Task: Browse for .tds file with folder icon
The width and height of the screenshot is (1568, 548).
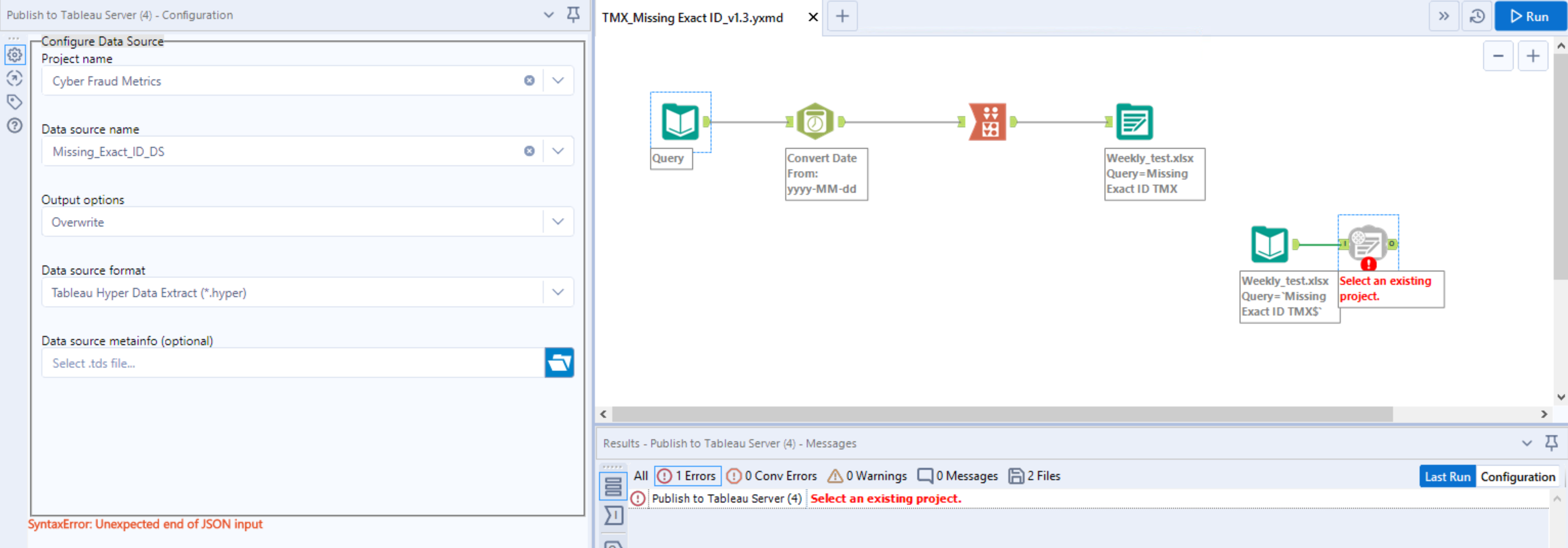Action: pyautogui.click(x=559, y=363)
